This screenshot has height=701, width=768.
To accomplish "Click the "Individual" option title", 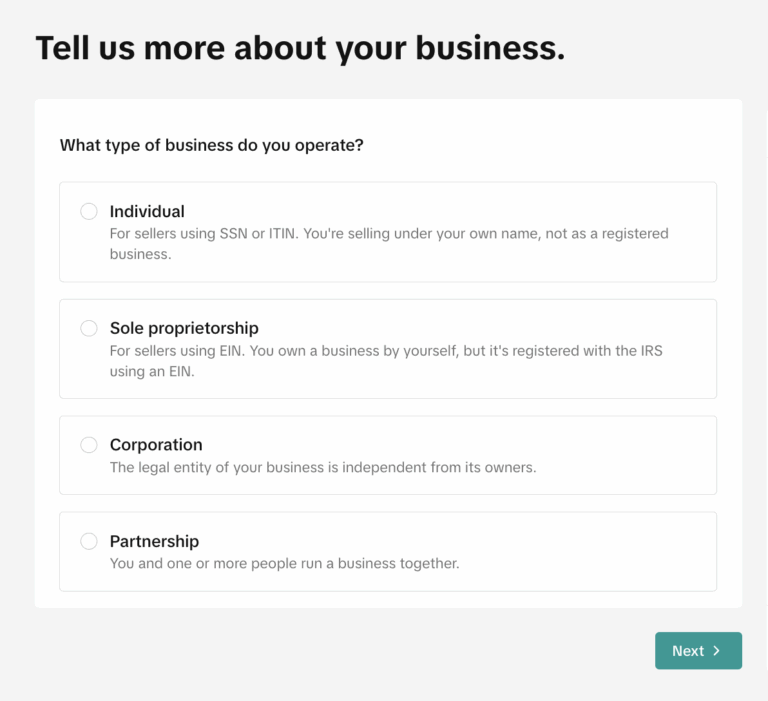I will 147,211.
